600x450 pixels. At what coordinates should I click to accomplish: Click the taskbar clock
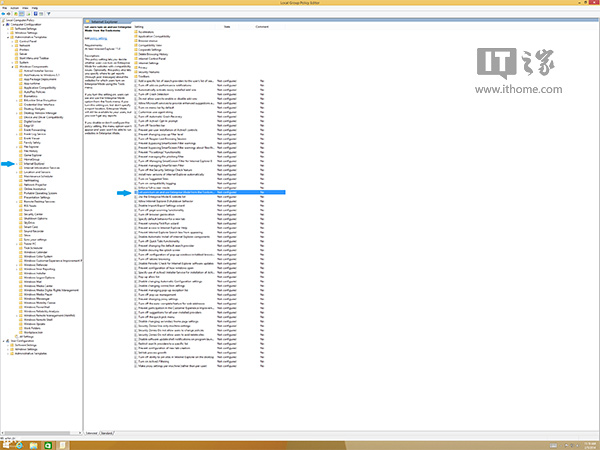tap(589, 445)
